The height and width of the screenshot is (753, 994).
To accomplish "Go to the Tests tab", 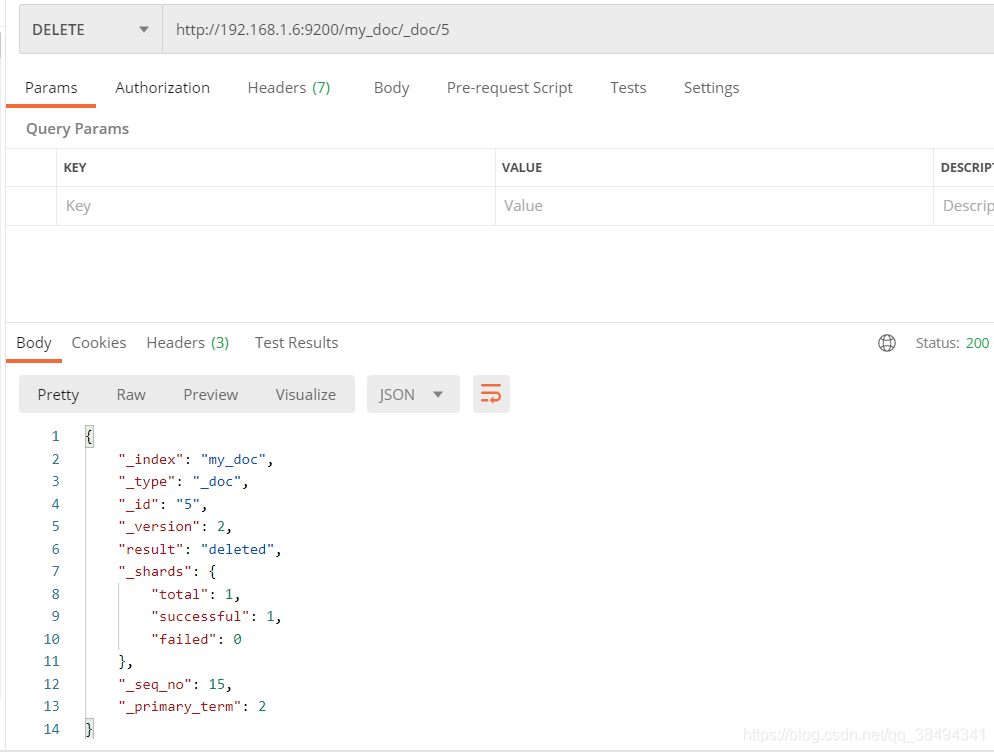I will pyautogui.click(x=628, y=88).
